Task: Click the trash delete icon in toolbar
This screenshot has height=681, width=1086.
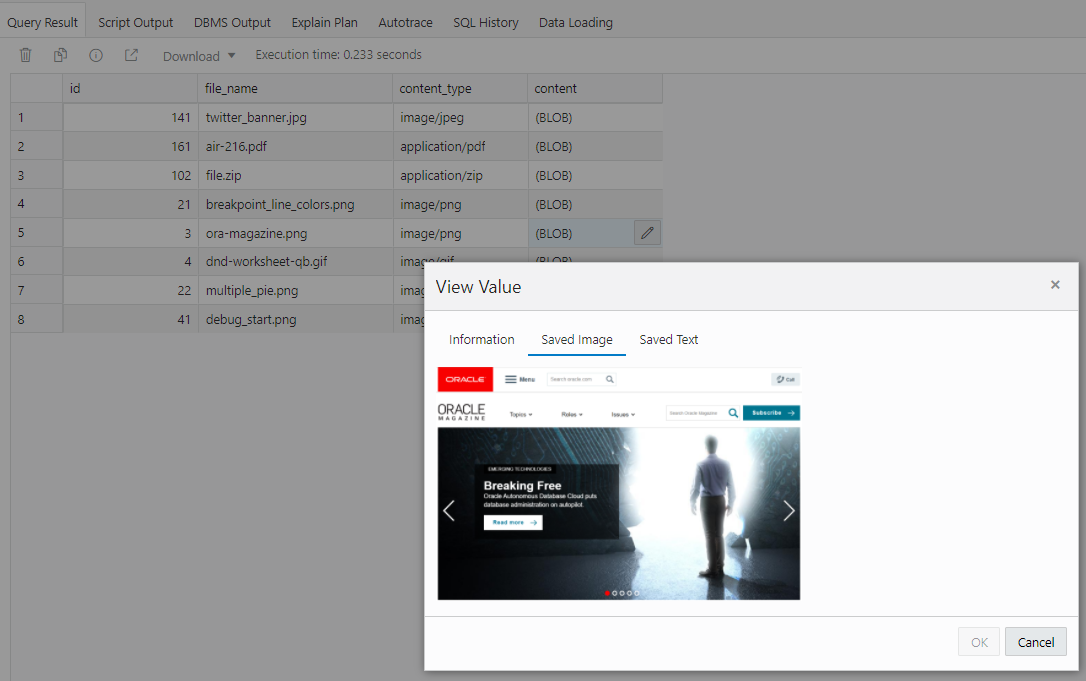Action: click(x=26, y=55)
